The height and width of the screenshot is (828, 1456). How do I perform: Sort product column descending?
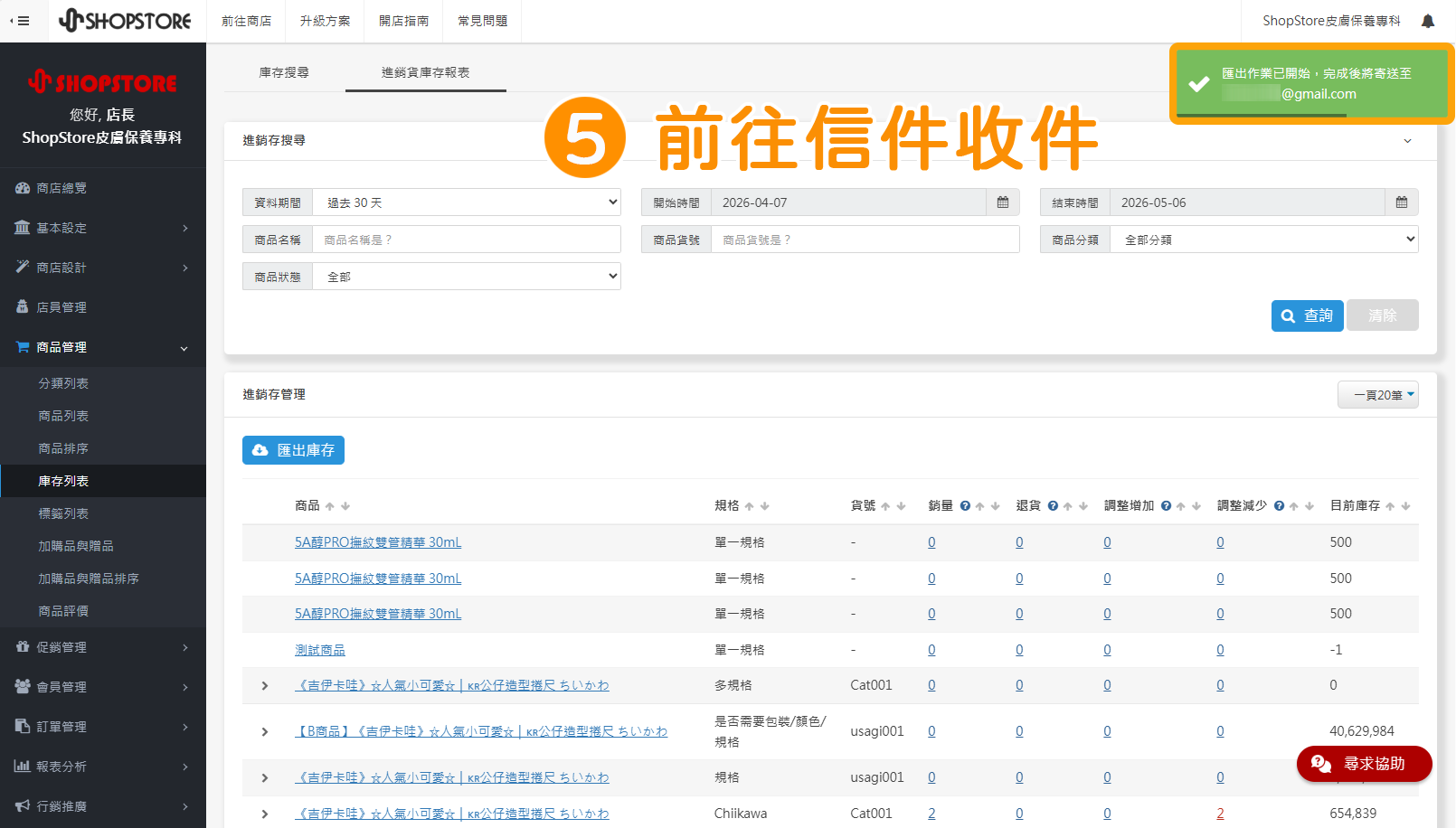pyautogui.click(x=345, y=506)
